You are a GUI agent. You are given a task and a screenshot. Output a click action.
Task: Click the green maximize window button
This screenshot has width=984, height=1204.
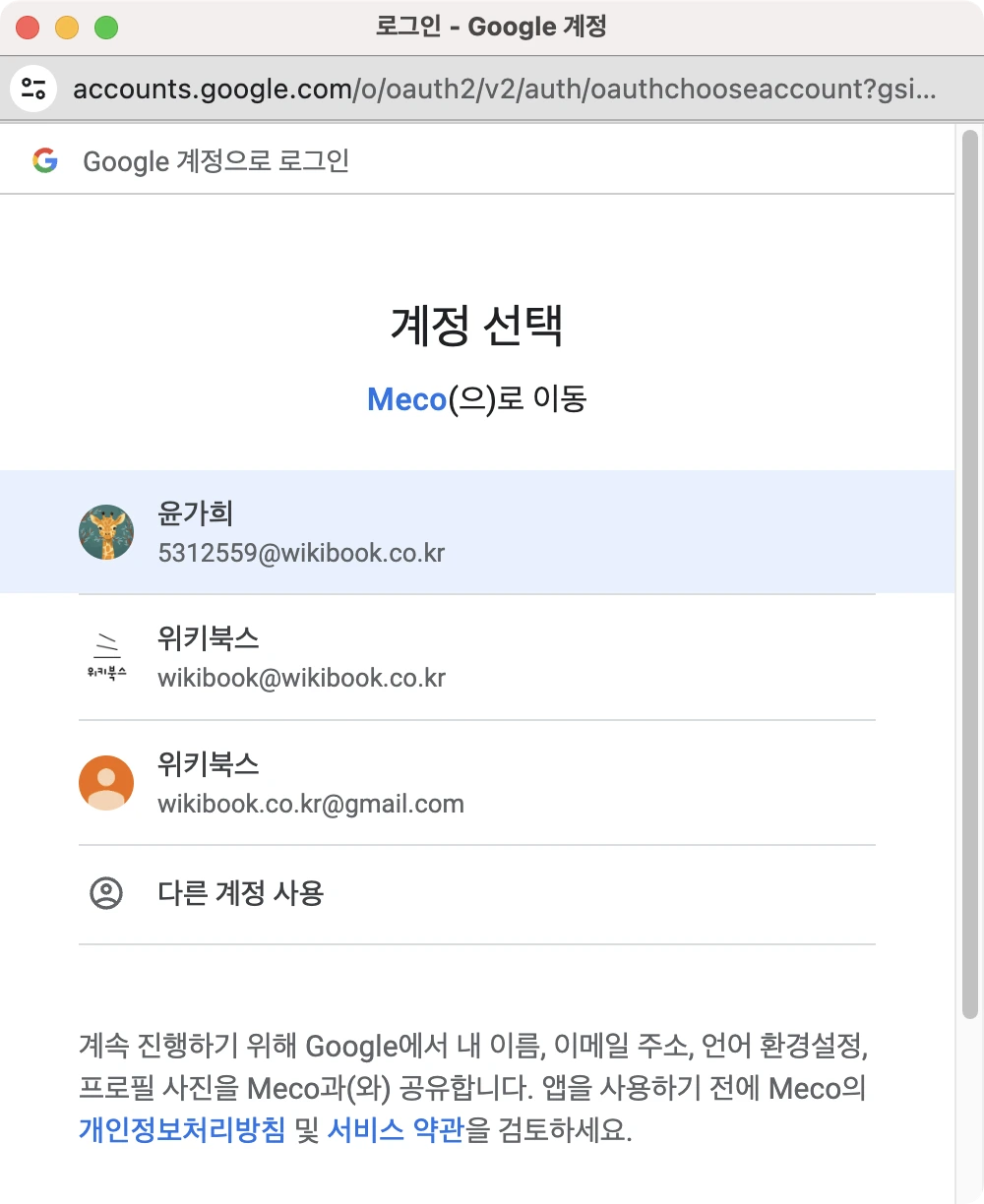[x=106, y=28]
